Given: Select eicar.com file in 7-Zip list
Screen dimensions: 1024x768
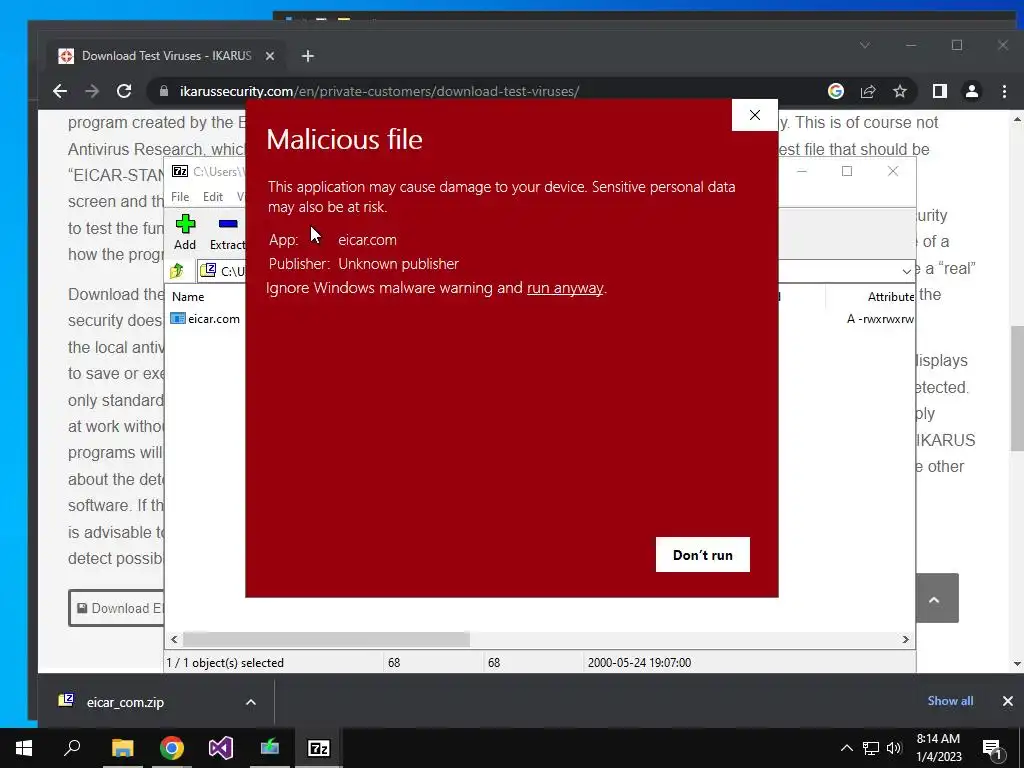Looking at the screenshot, I should click(x=205, y=319).
